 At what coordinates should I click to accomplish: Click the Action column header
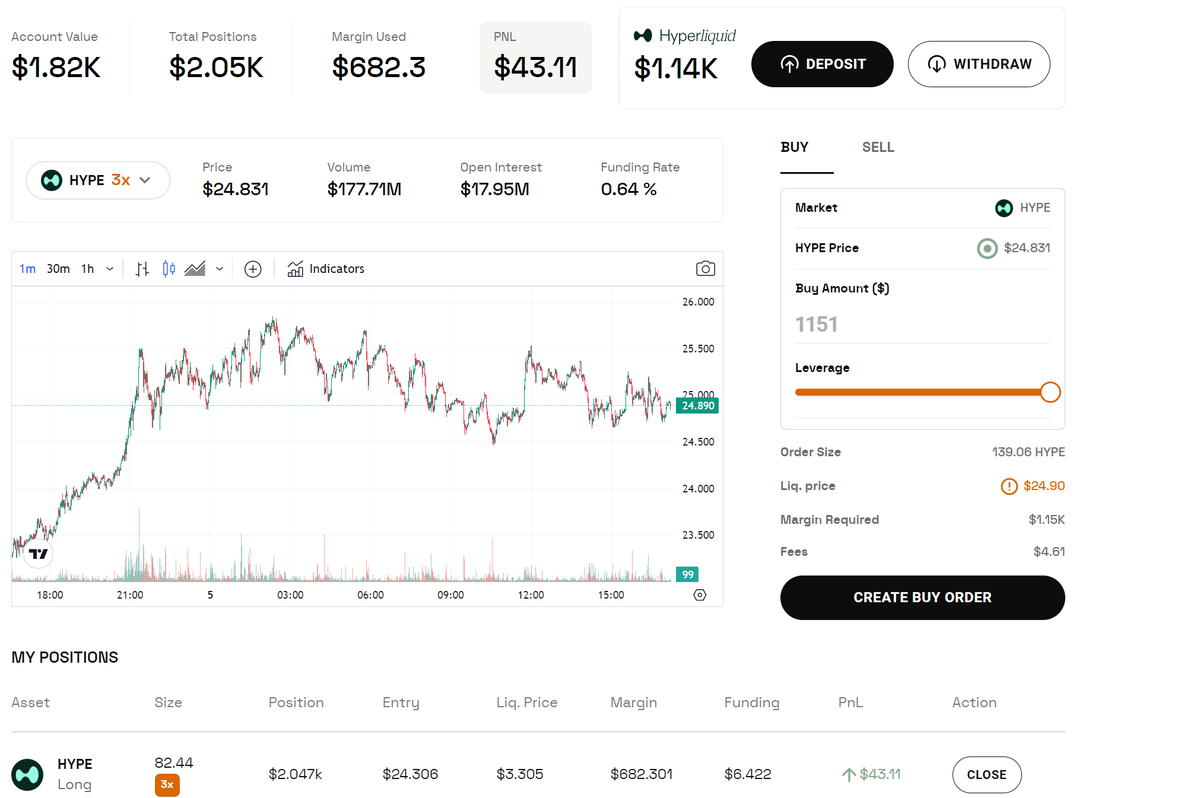pyautogui.click(x=974, y=702)
